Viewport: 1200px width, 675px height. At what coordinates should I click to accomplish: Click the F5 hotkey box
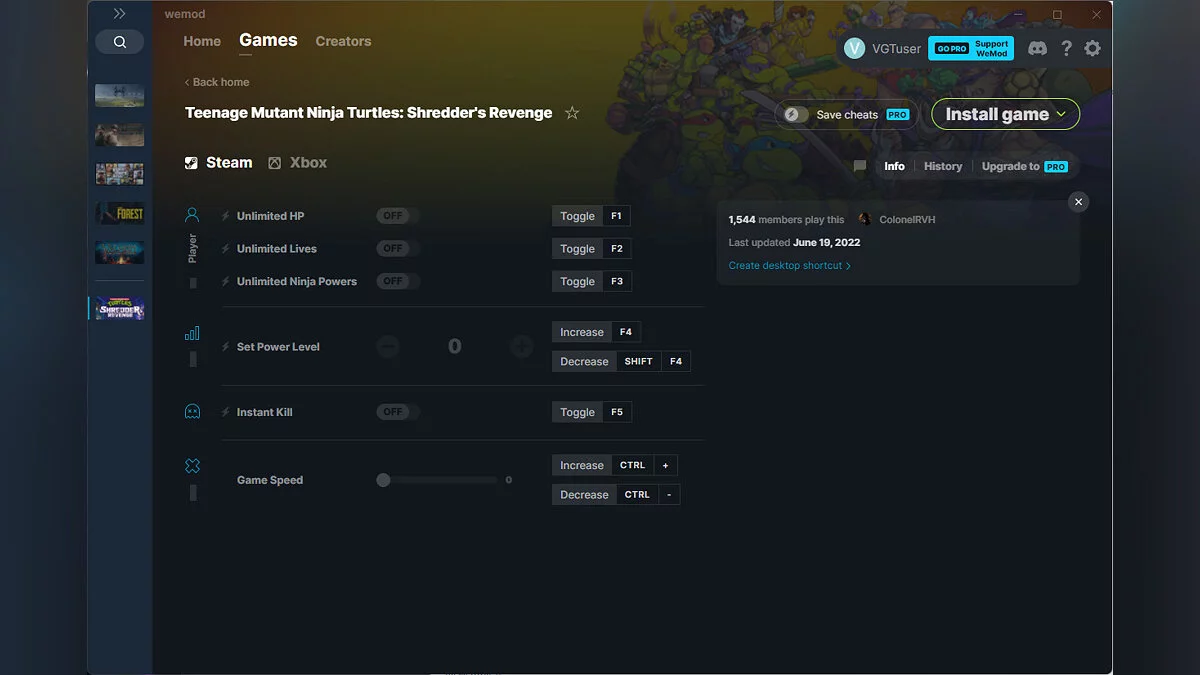[x=617, y=412]
